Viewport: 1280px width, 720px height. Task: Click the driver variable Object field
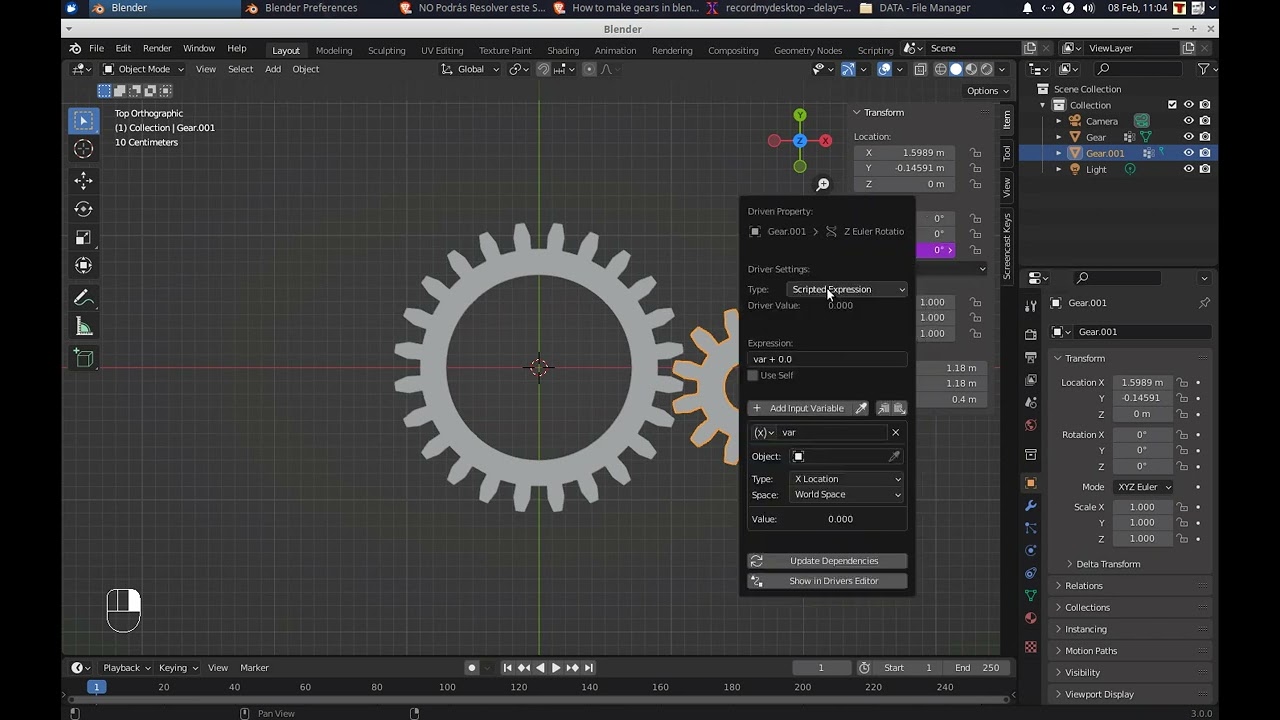pos(846,457)
